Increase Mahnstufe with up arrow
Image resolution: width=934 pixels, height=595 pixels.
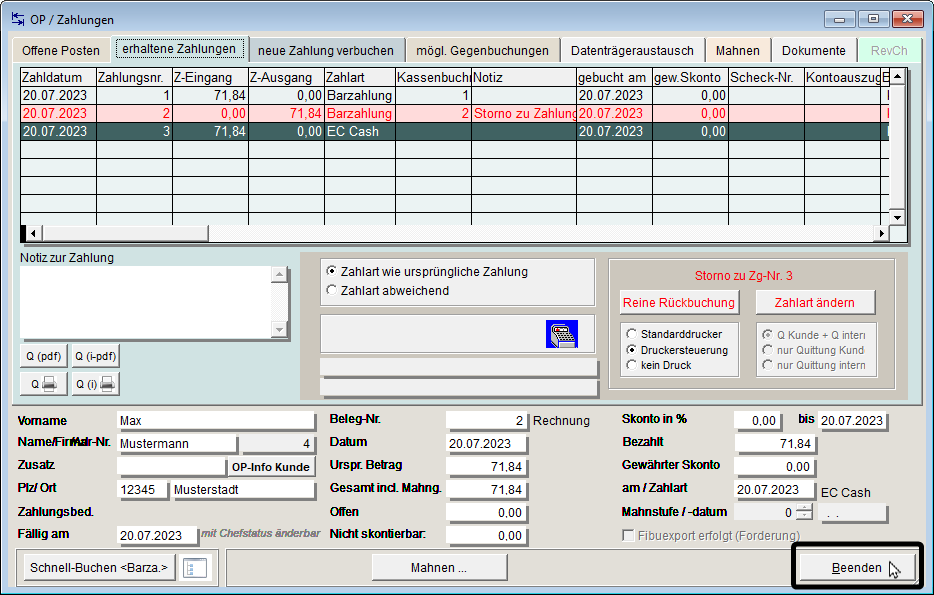pos(804,507)
